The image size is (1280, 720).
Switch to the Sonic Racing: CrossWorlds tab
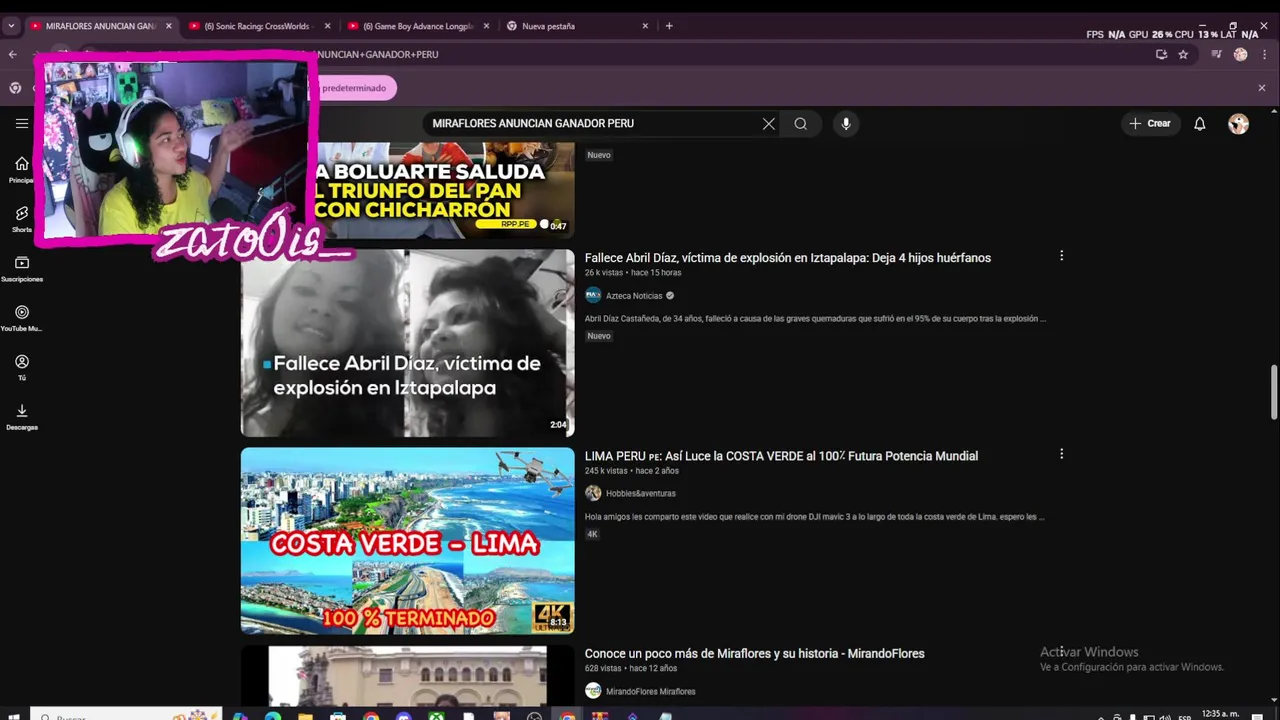[260, 26]
